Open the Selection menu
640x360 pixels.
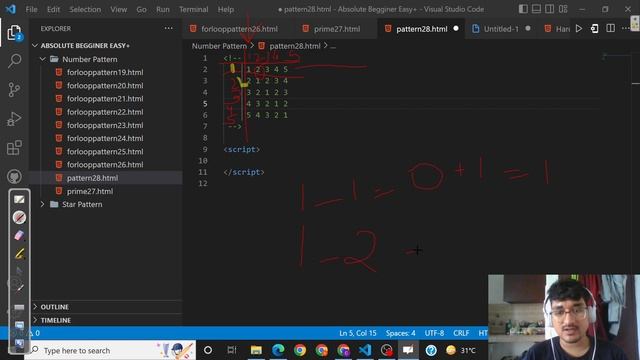[85, 9]
